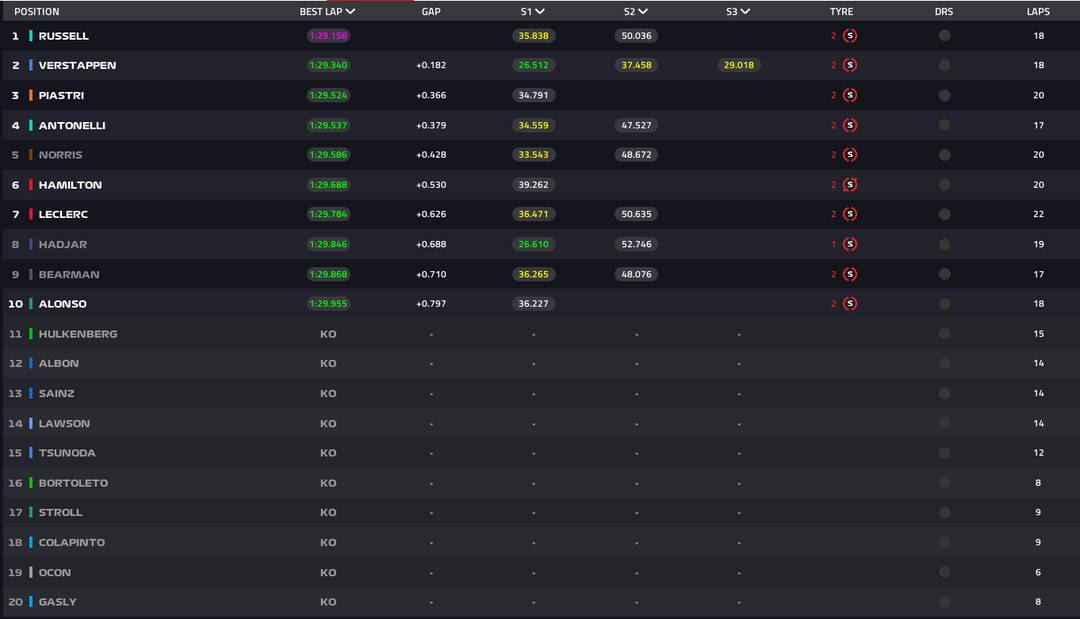Click DRS indicator for Hulkenberg
Viewport: 1080px width, 619px height.
[944, 334]
